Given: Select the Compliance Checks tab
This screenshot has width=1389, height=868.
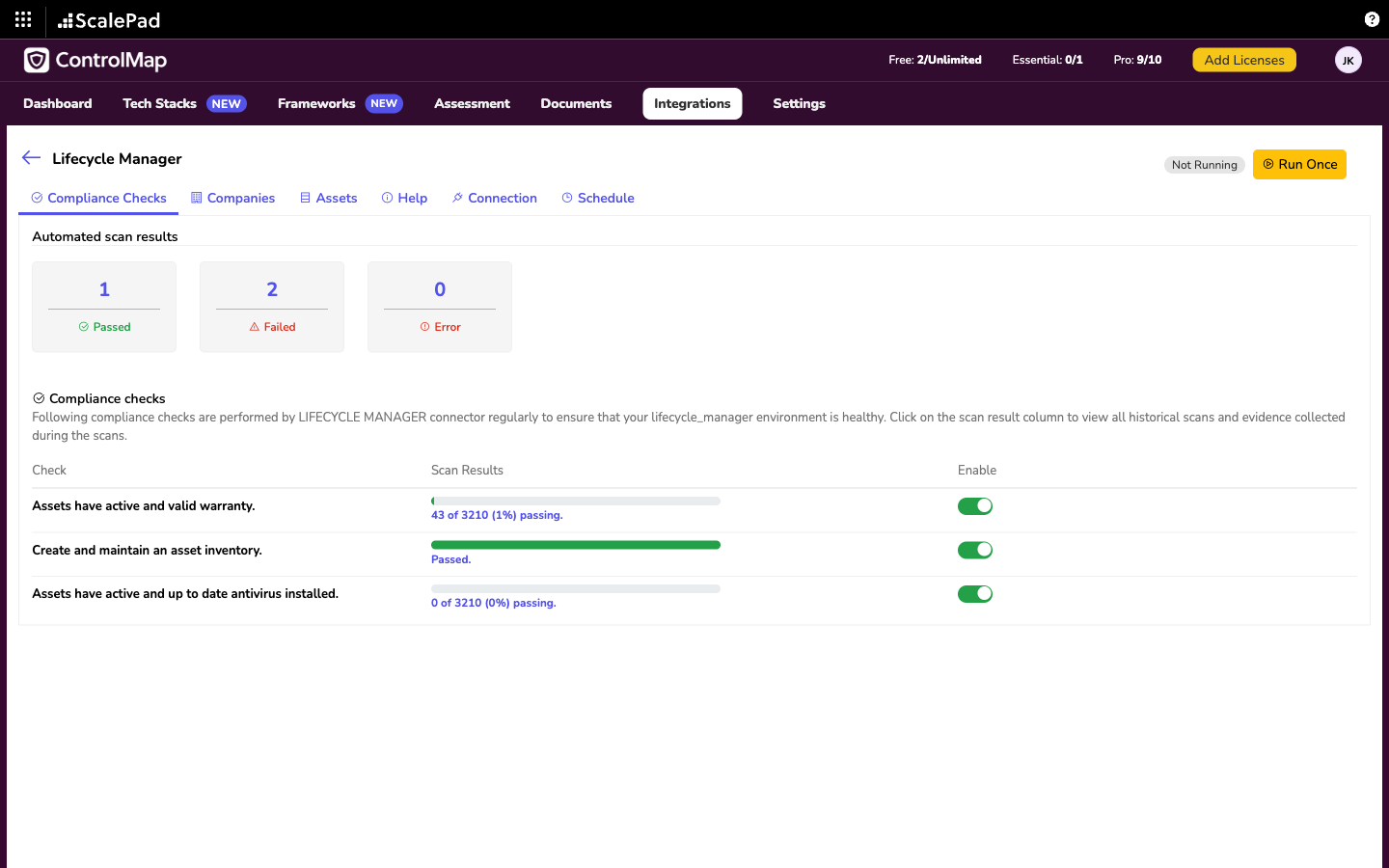Looking at the screenshot, I should pos(98,198).
